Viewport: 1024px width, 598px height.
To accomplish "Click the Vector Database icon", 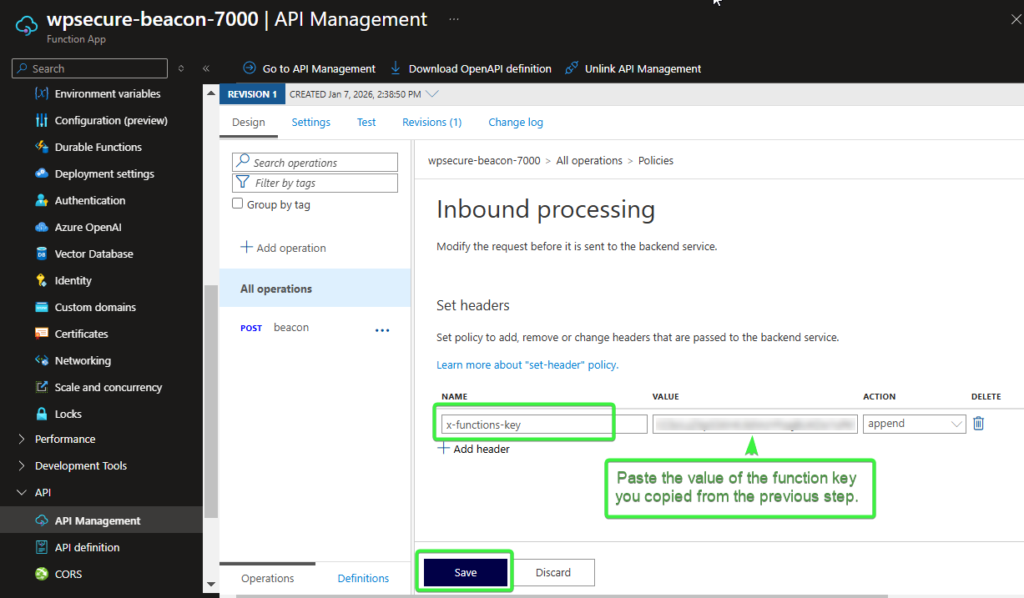I will pos(42,254).
